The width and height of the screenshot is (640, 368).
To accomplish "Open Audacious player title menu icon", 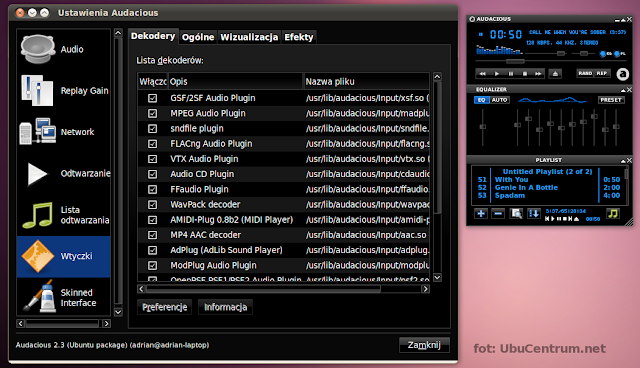I will (472, 19).
